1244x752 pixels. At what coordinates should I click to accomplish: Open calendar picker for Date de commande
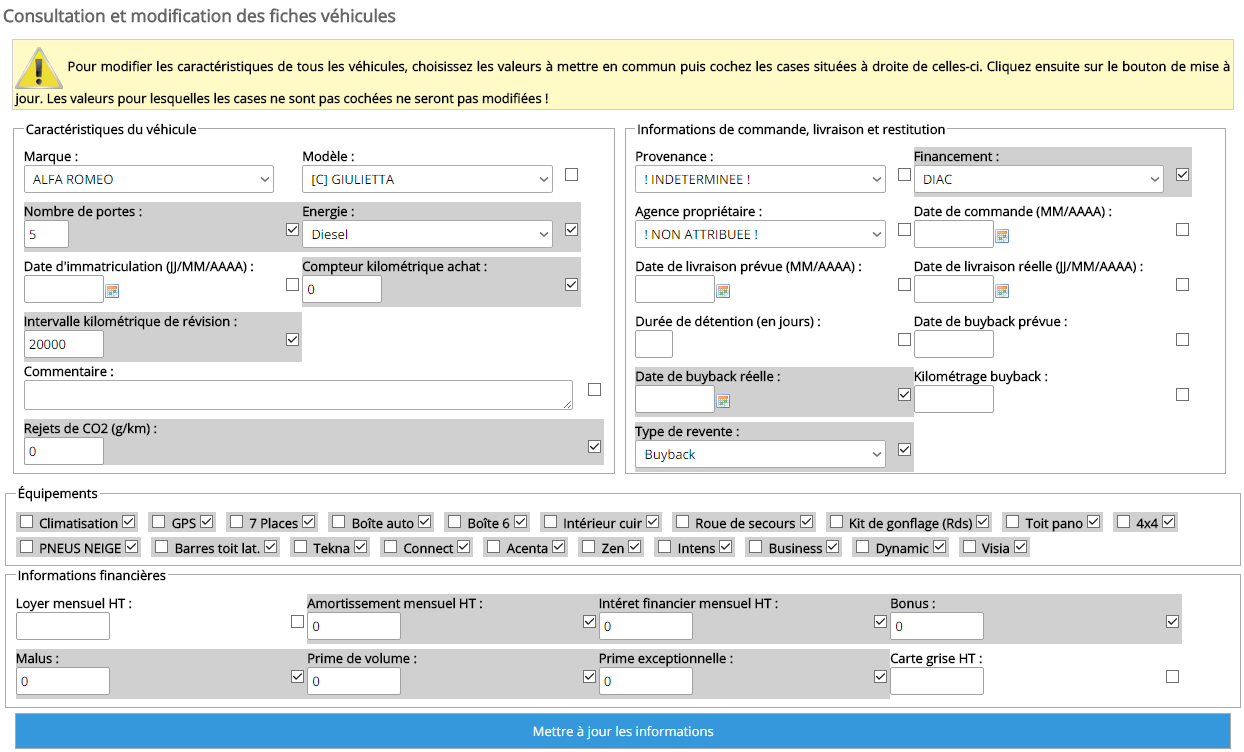point(1002,236)
